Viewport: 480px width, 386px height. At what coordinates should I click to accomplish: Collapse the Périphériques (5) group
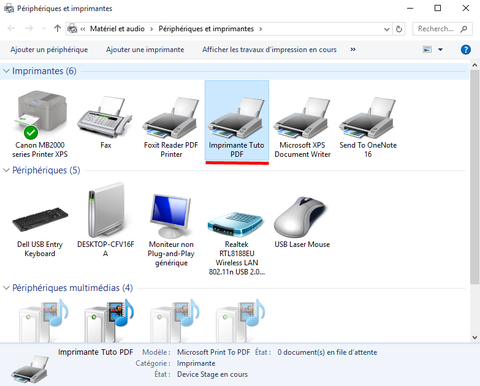[6, 170]
